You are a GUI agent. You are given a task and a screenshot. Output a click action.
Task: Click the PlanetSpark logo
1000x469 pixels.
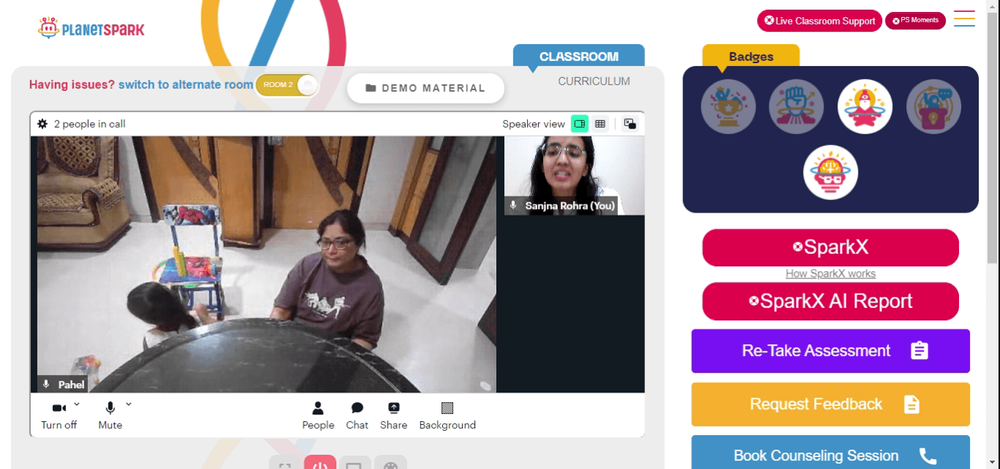tap(91, 28)
